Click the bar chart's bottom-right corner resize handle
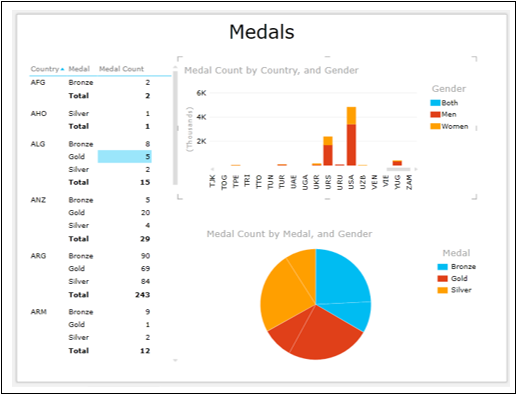Screen dimensions: 517x394 [475, 197]
